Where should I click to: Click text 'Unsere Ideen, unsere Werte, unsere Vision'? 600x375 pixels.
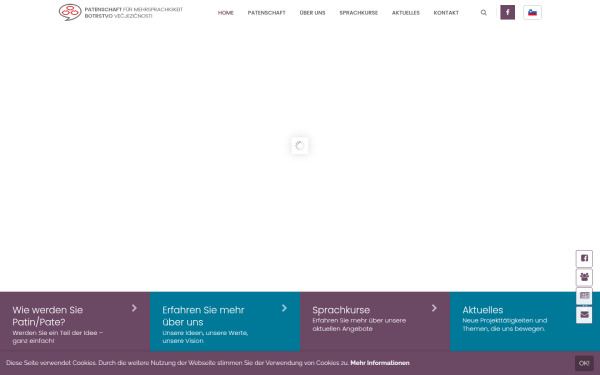[205, 337]
